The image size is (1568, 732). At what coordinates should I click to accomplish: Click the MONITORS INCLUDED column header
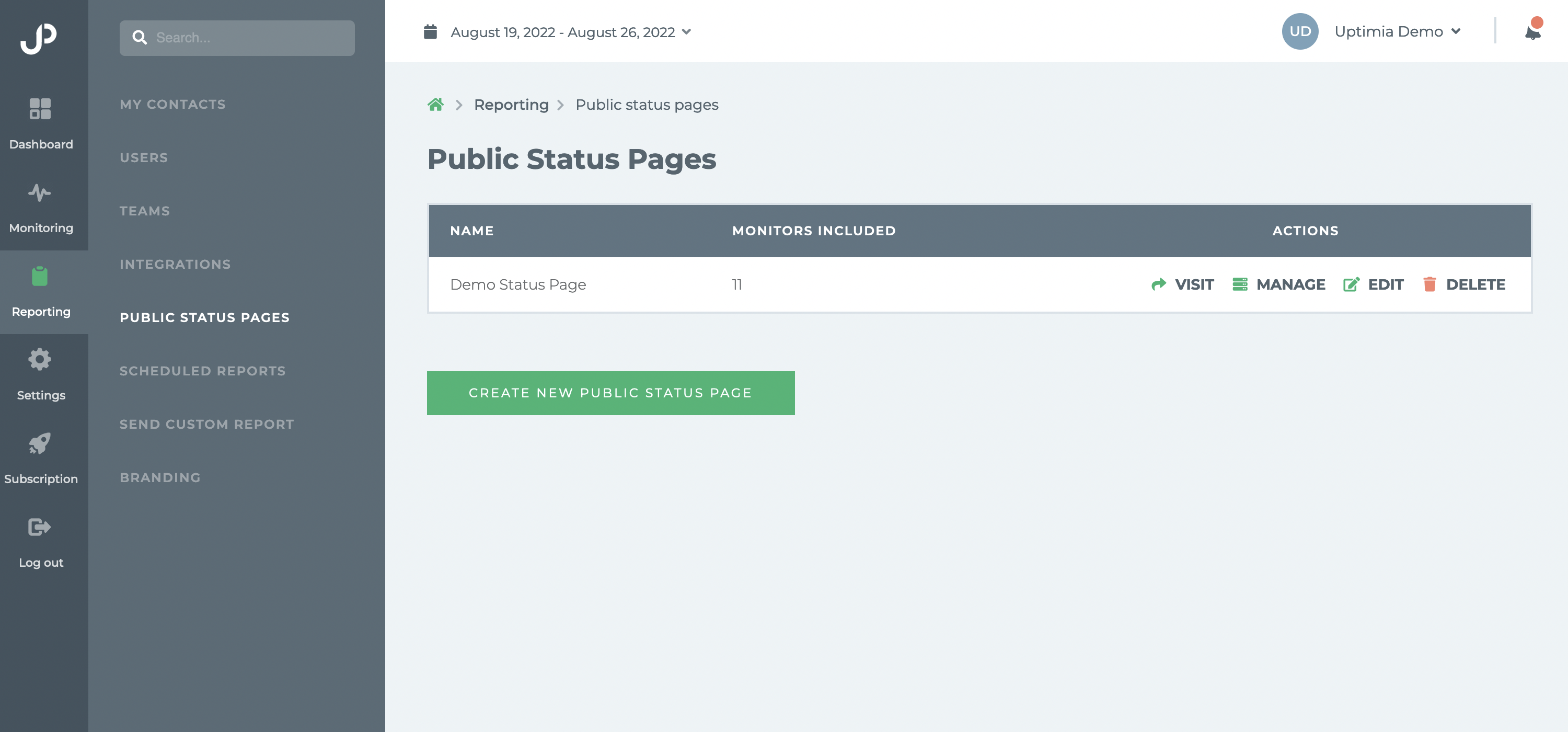(x=814, y=231)
